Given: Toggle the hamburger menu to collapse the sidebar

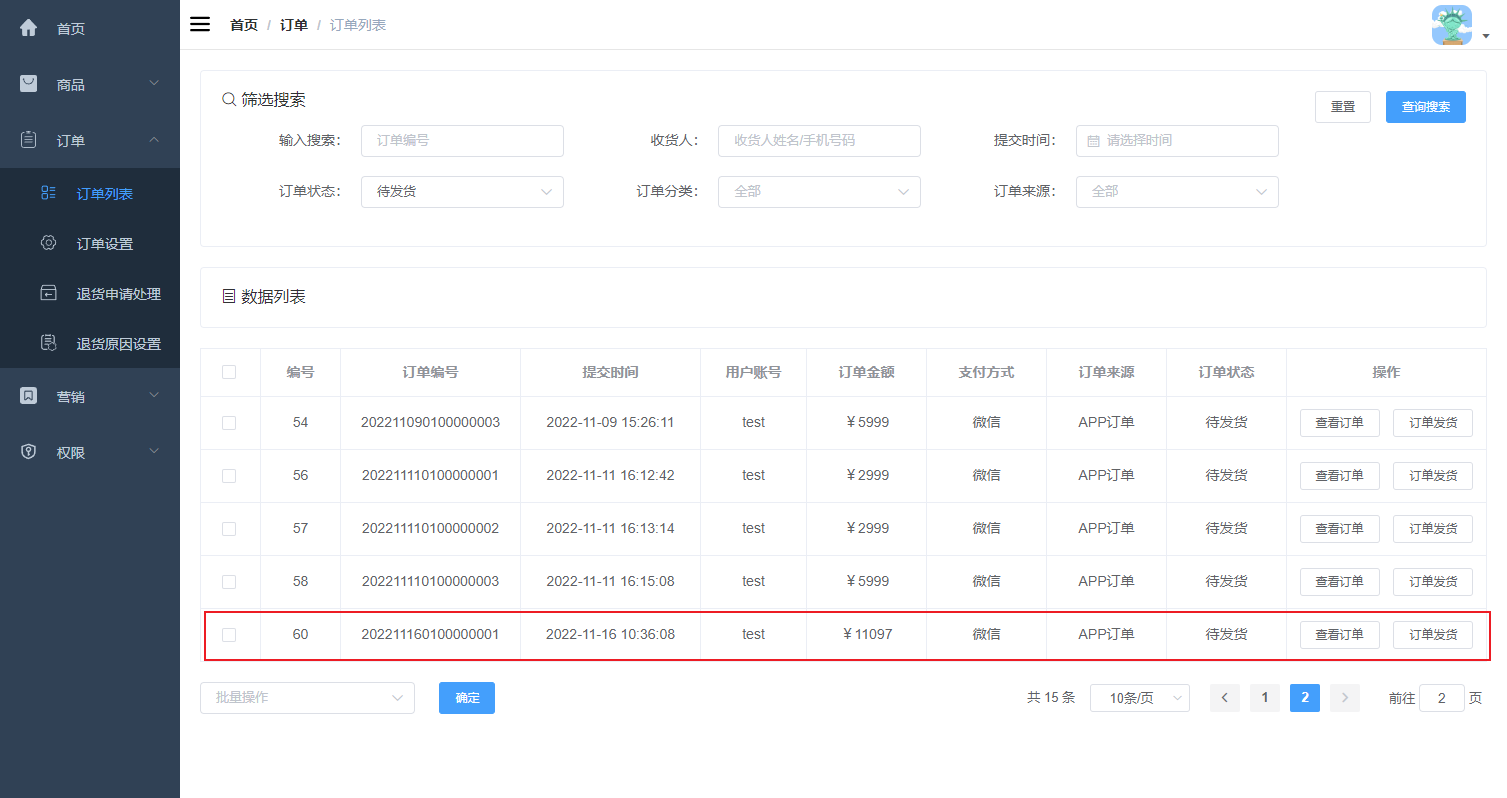Looking at the screenshot, I should tap(200, 24).
